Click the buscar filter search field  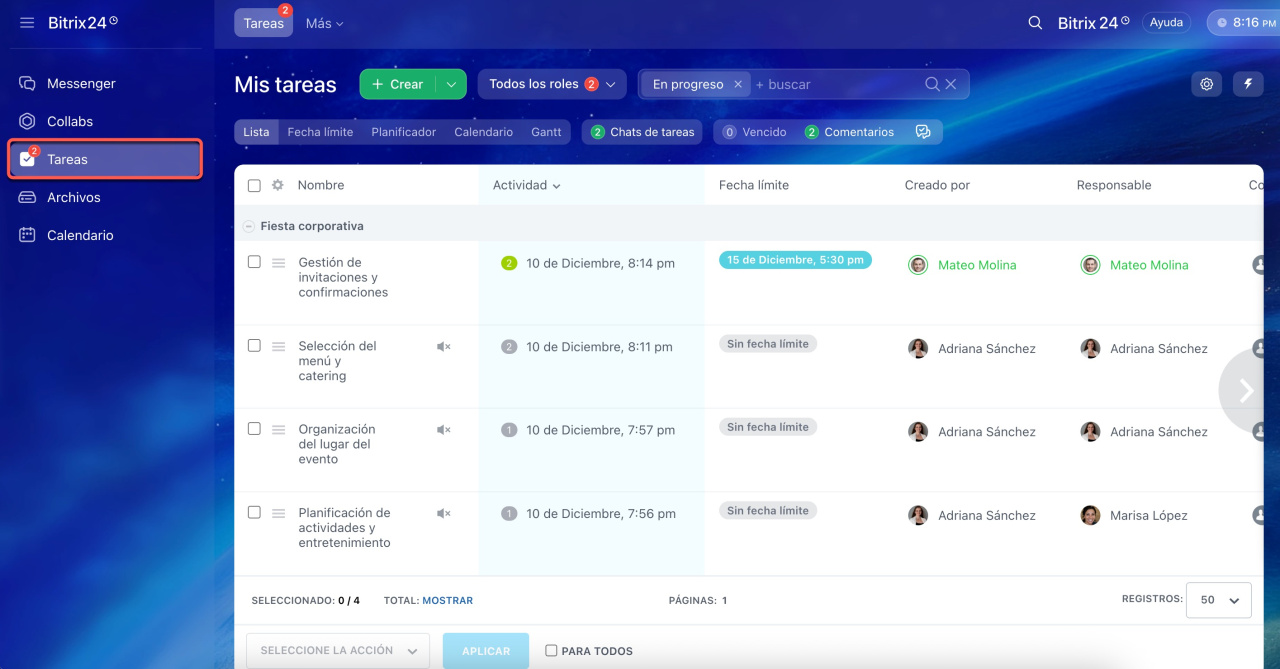[x=835, y=85]
